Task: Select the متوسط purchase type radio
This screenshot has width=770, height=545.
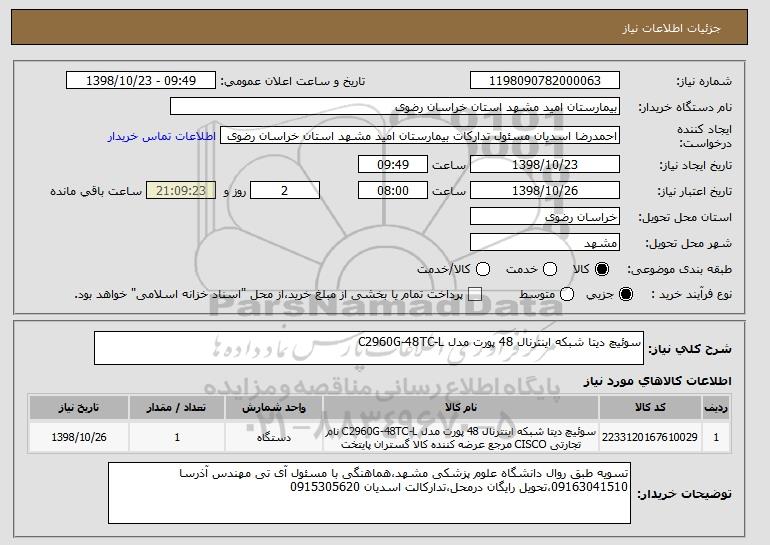Action: tap(567, 294)
